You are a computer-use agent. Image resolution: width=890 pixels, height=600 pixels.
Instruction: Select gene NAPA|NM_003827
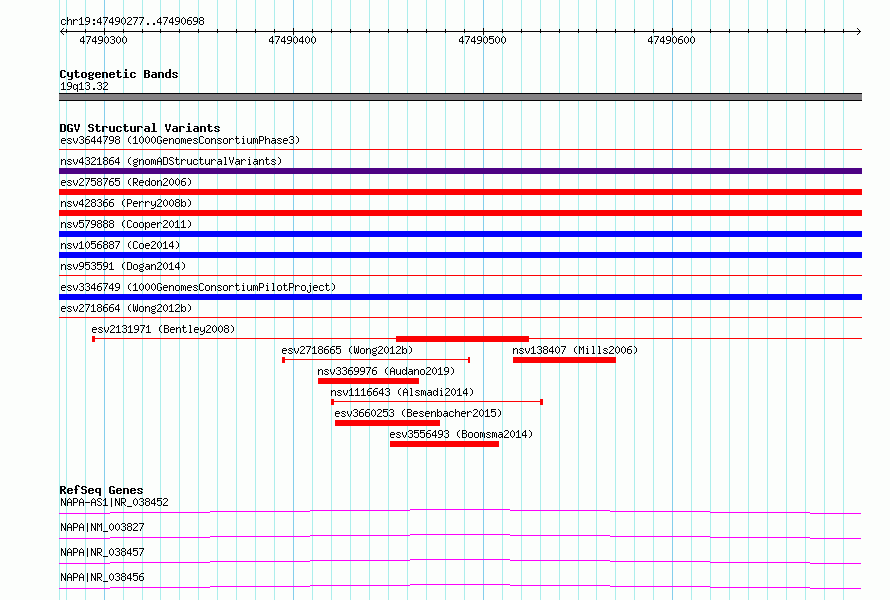[102, 527]
